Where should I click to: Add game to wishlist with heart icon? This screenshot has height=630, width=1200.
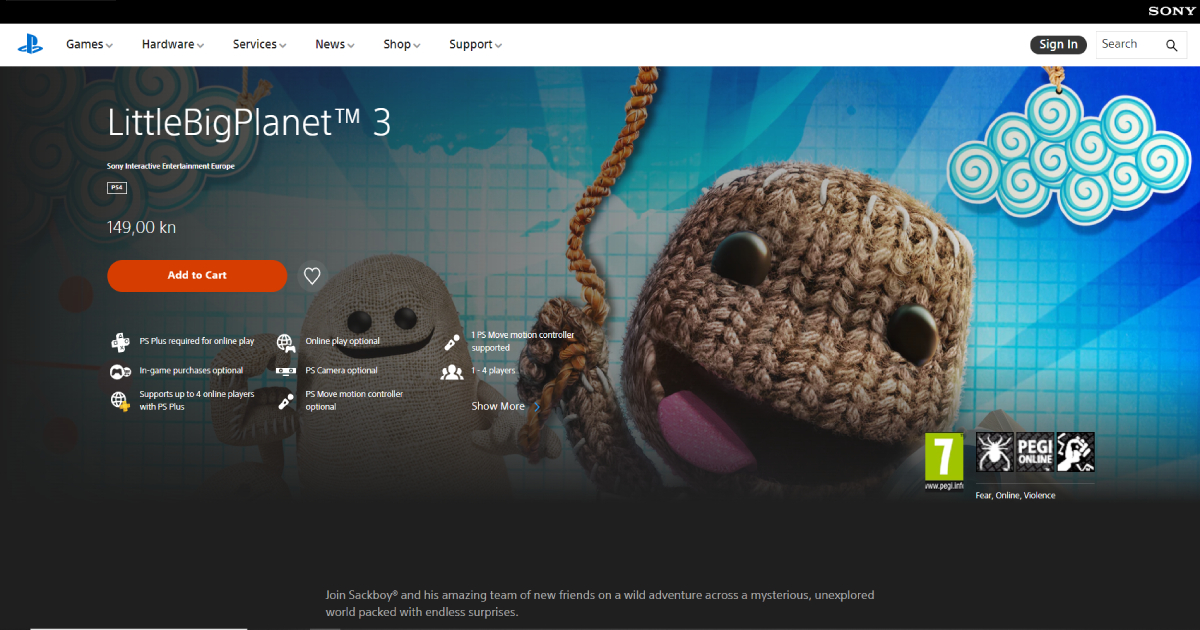(x=312, y=276)
